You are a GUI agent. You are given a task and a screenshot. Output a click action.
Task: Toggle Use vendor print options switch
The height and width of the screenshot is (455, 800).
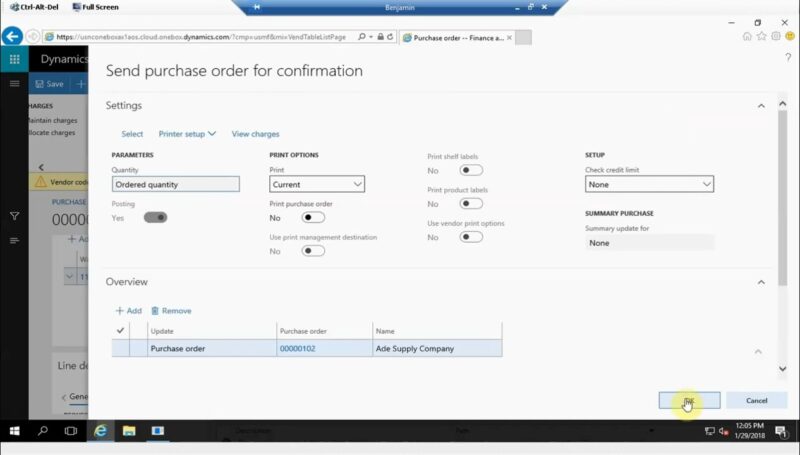point(471,237)
